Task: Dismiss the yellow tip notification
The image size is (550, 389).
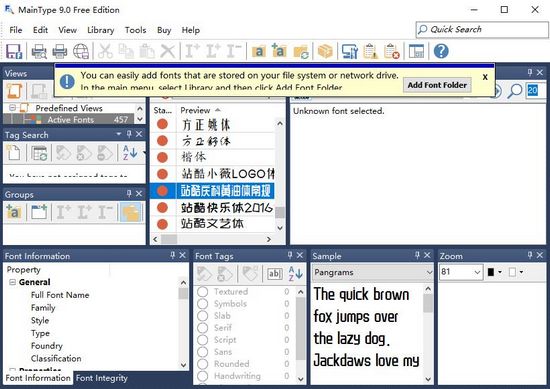Action: [x=485, y=77]
